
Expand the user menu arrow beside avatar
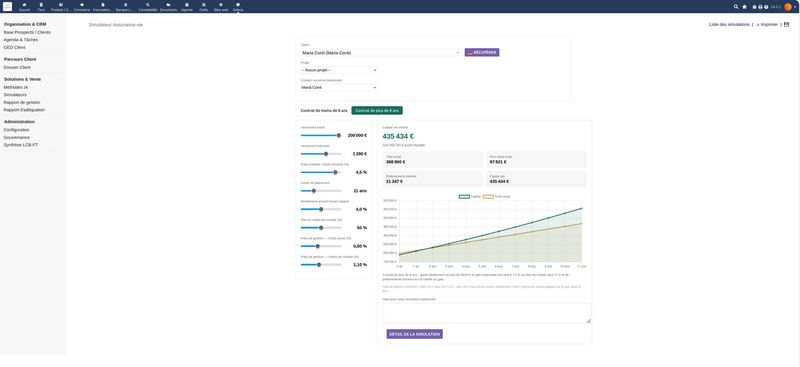click(795, 7)
